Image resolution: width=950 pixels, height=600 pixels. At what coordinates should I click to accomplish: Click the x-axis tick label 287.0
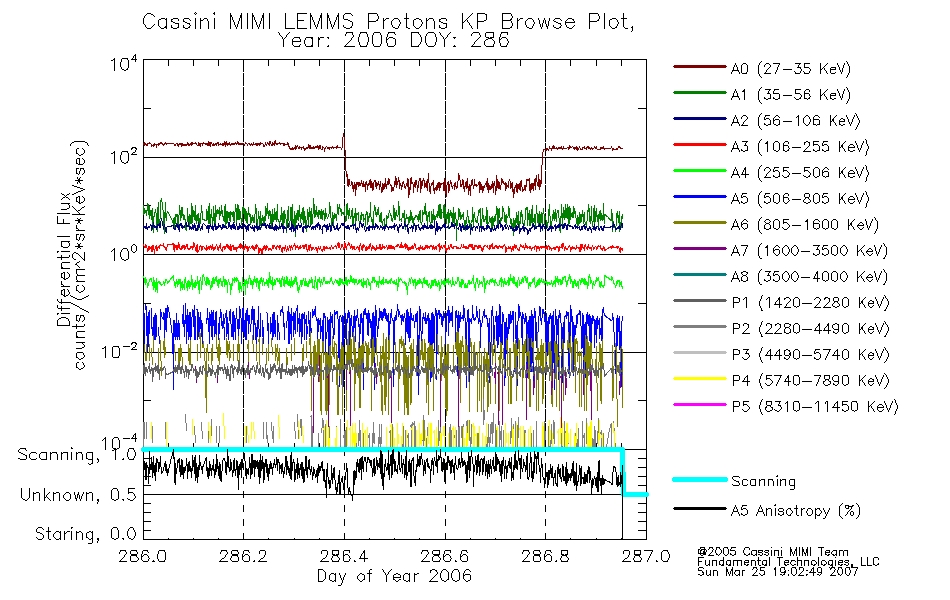646,556
